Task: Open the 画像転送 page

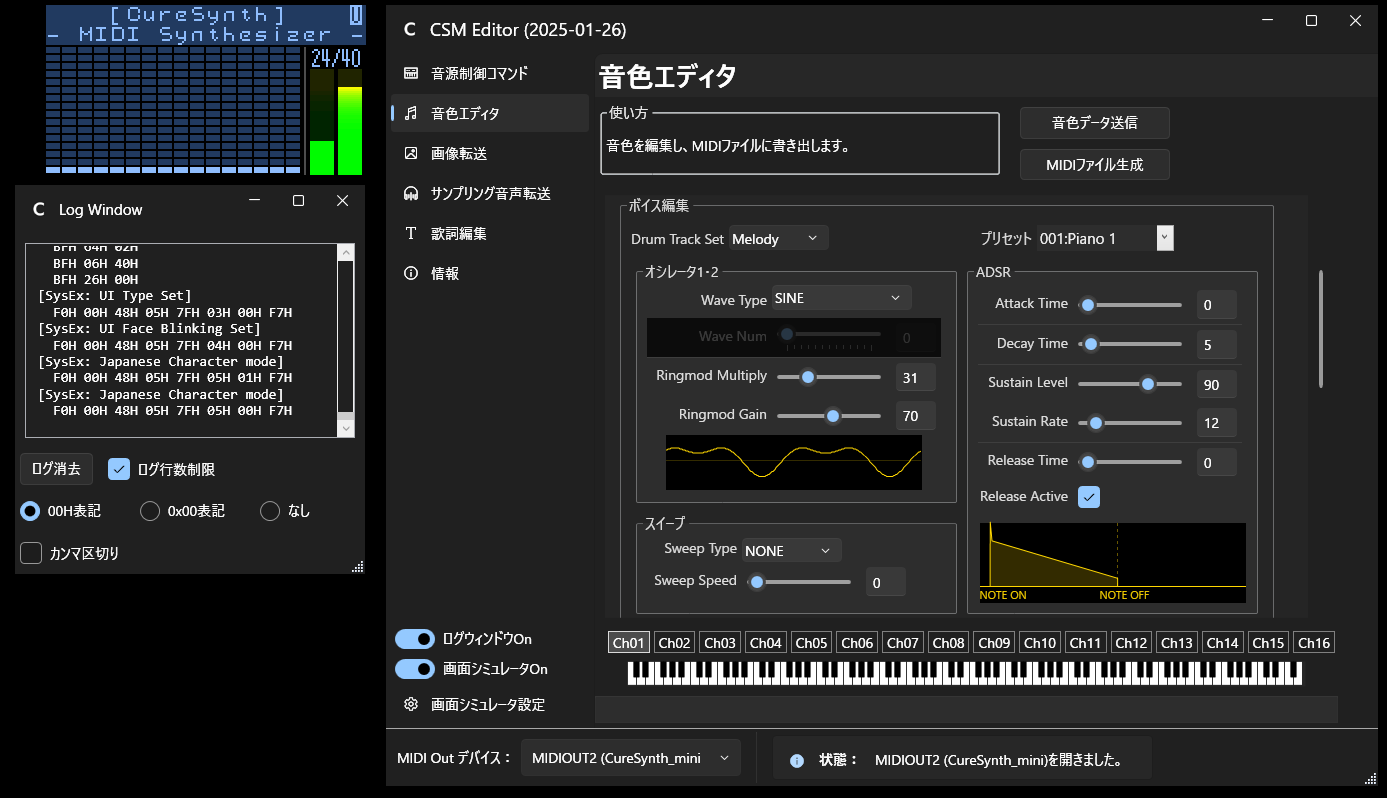Action: [x=490, y=153]
